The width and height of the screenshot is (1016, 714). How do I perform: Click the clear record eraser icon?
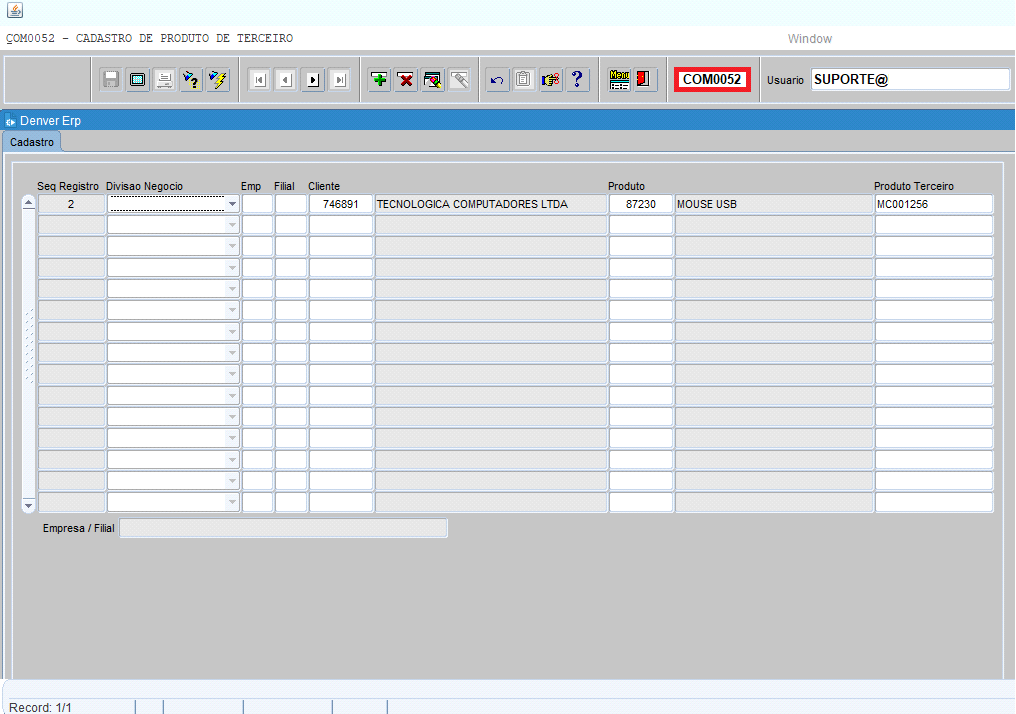click(x=432, y=80)
